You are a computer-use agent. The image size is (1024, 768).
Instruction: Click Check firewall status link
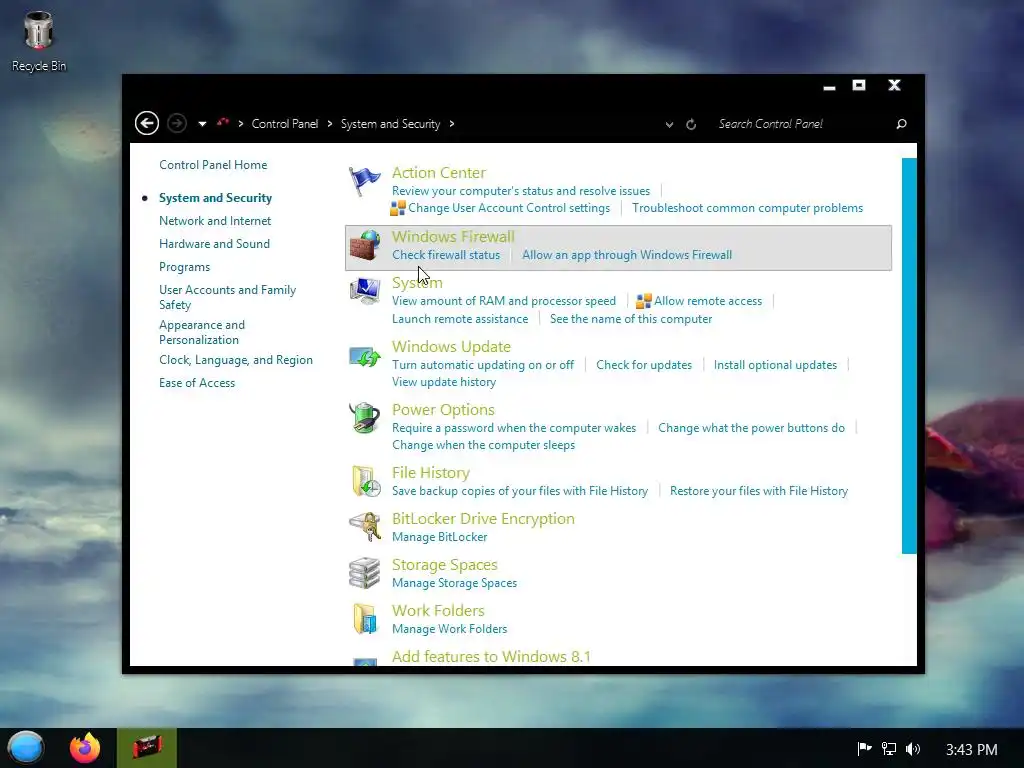(446, 255)
